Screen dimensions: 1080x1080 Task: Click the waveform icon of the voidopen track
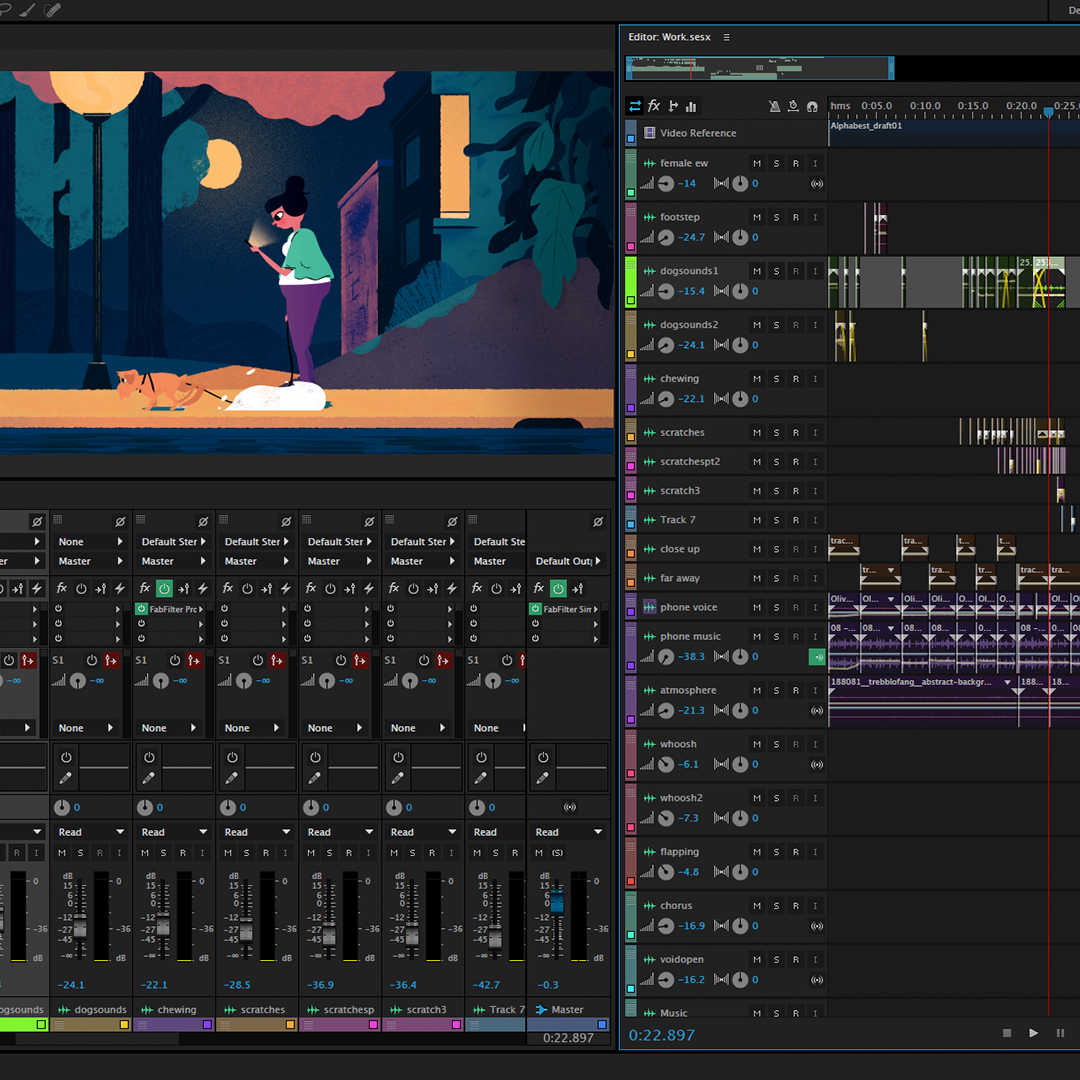point(649,959)
